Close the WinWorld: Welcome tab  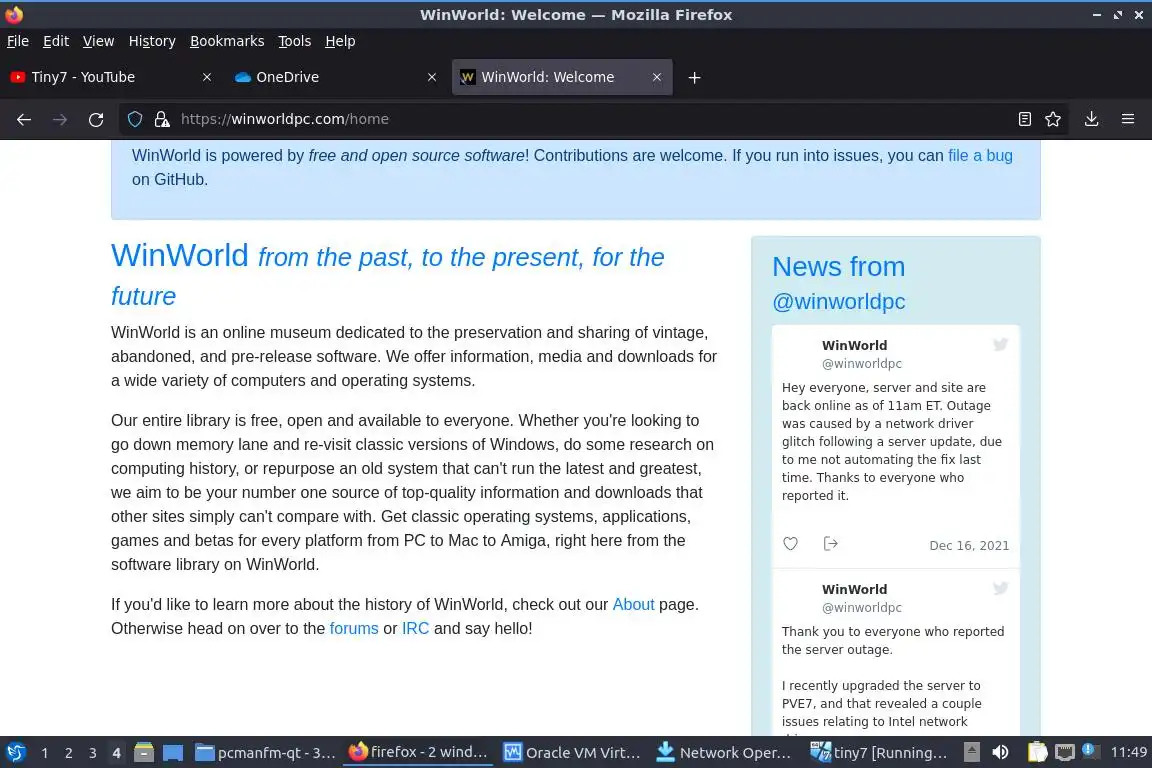pos(657,77)
